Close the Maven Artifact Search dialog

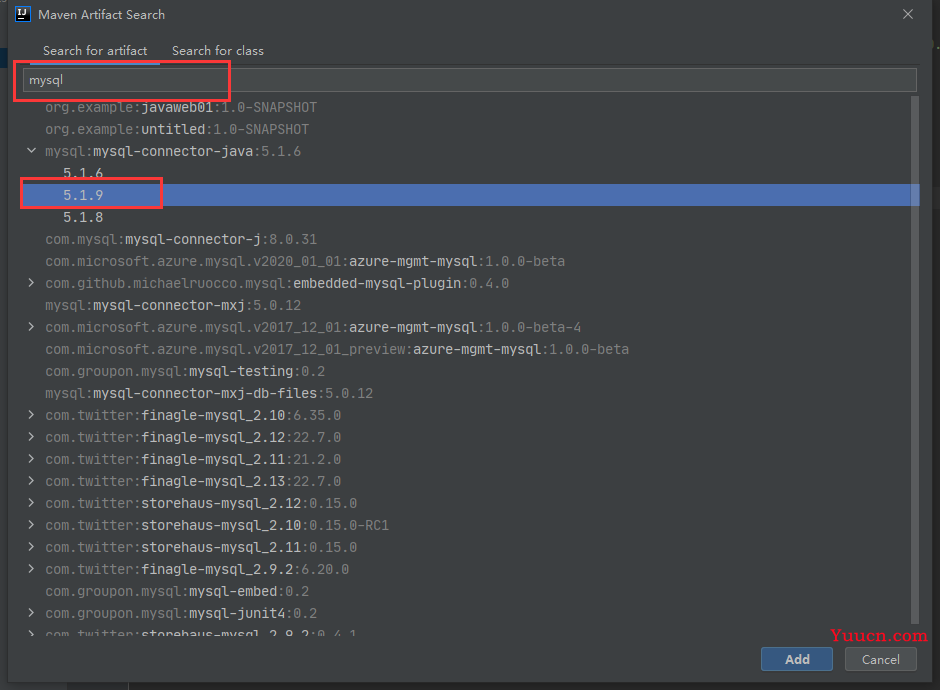tap(908, 14)
